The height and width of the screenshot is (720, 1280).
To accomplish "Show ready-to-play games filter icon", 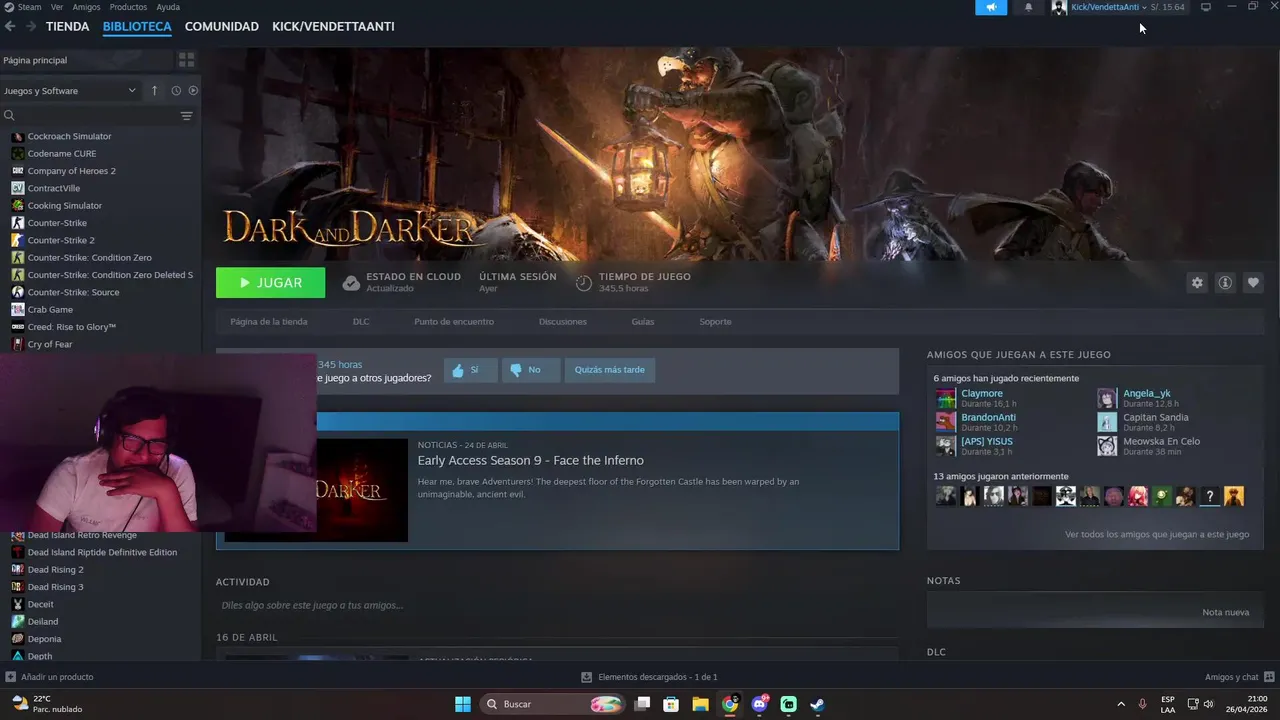I will [193, 91].
